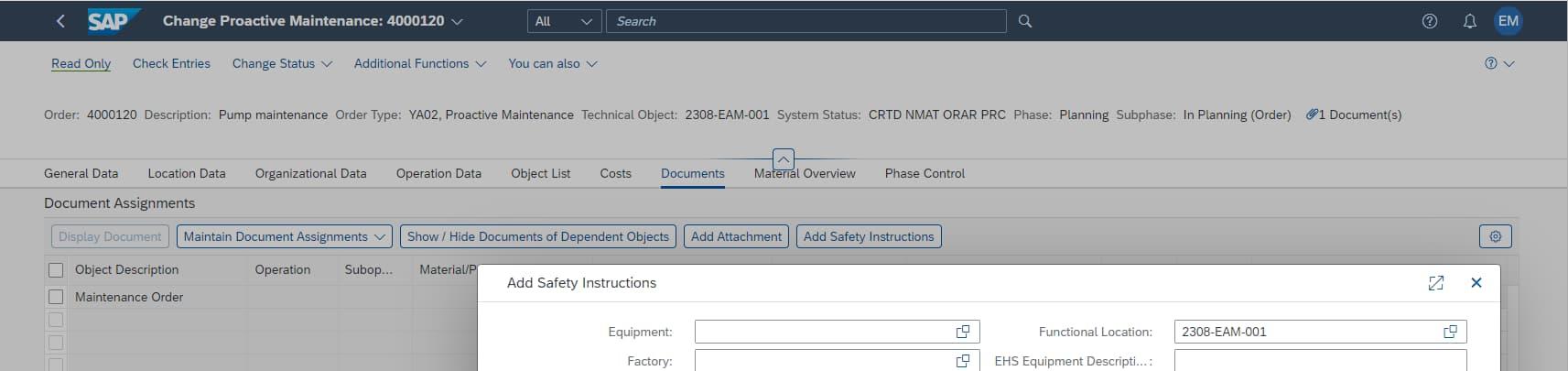Switch to the Costs tab
Viewport: 1568px width, 371px height.
(615, 173)
